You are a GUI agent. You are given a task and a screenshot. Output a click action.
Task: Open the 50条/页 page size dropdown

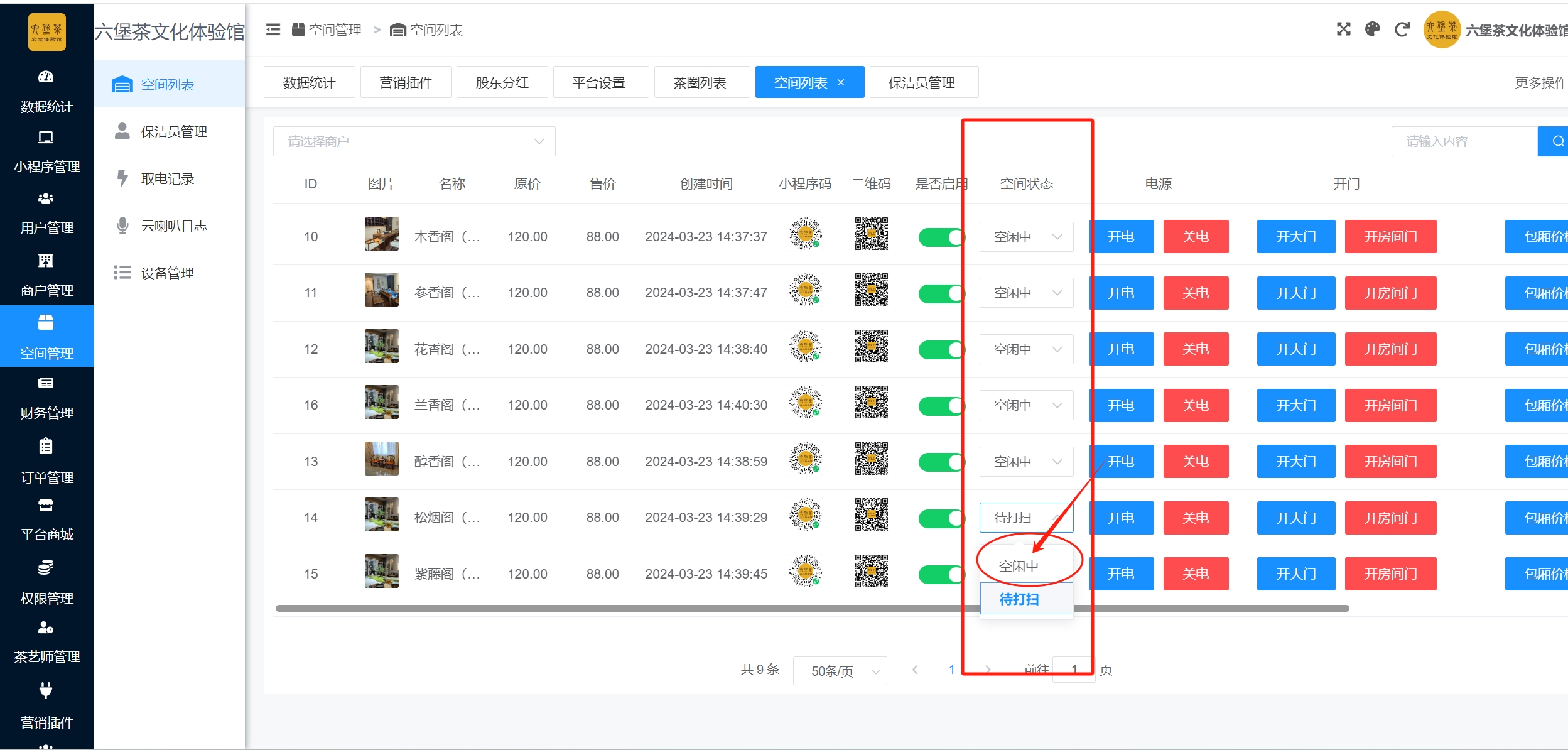coord(840,671)
